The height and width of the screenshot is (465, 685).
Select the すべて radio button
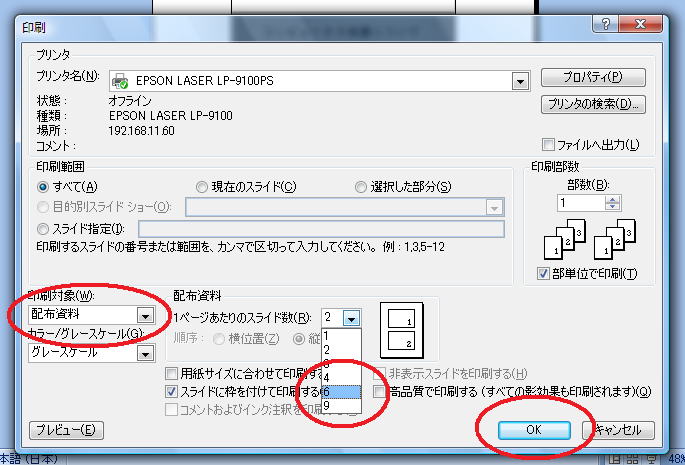point(43,187)
